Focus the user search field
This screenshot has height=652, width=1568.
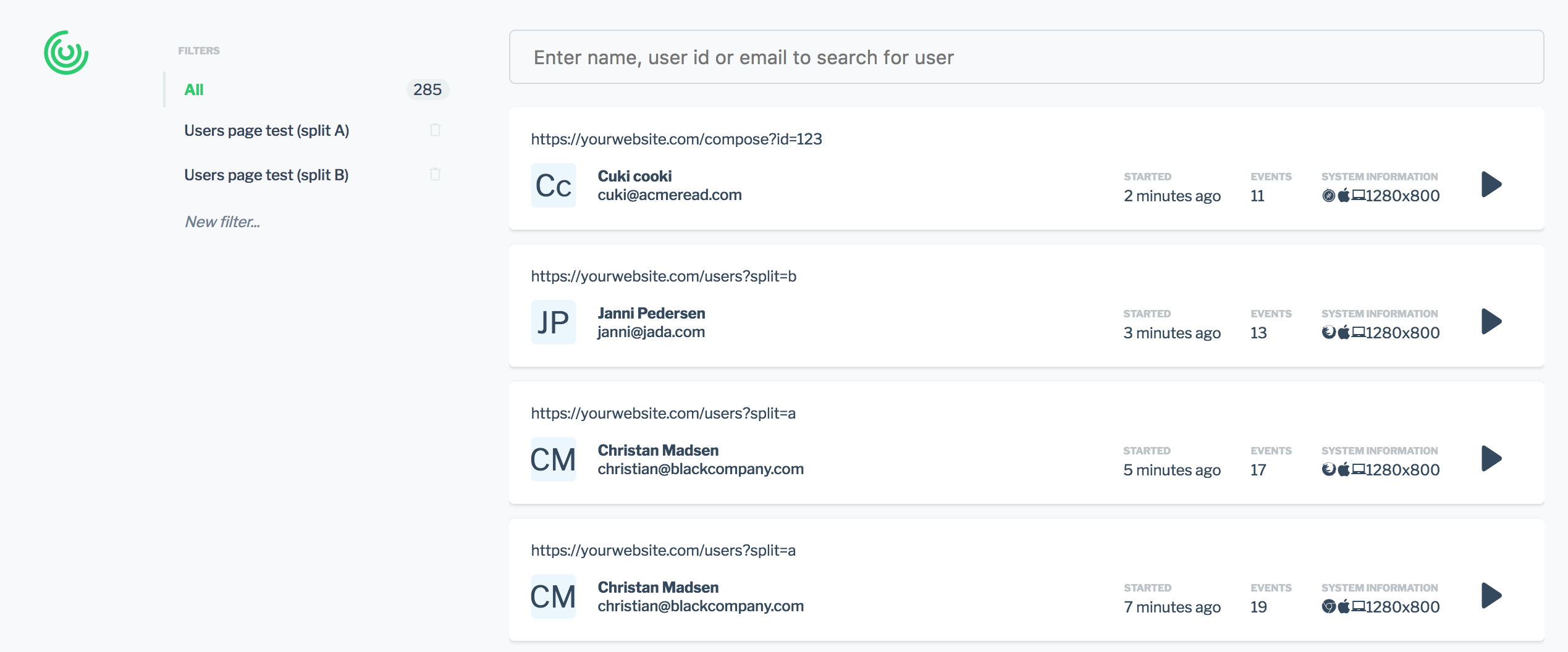1026,57
